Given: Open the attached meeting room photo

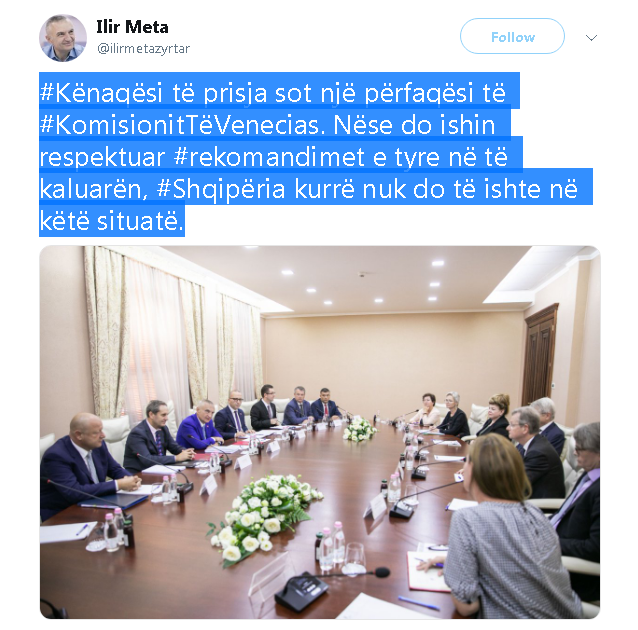Looking at the screenshot, I should (320, 432).
